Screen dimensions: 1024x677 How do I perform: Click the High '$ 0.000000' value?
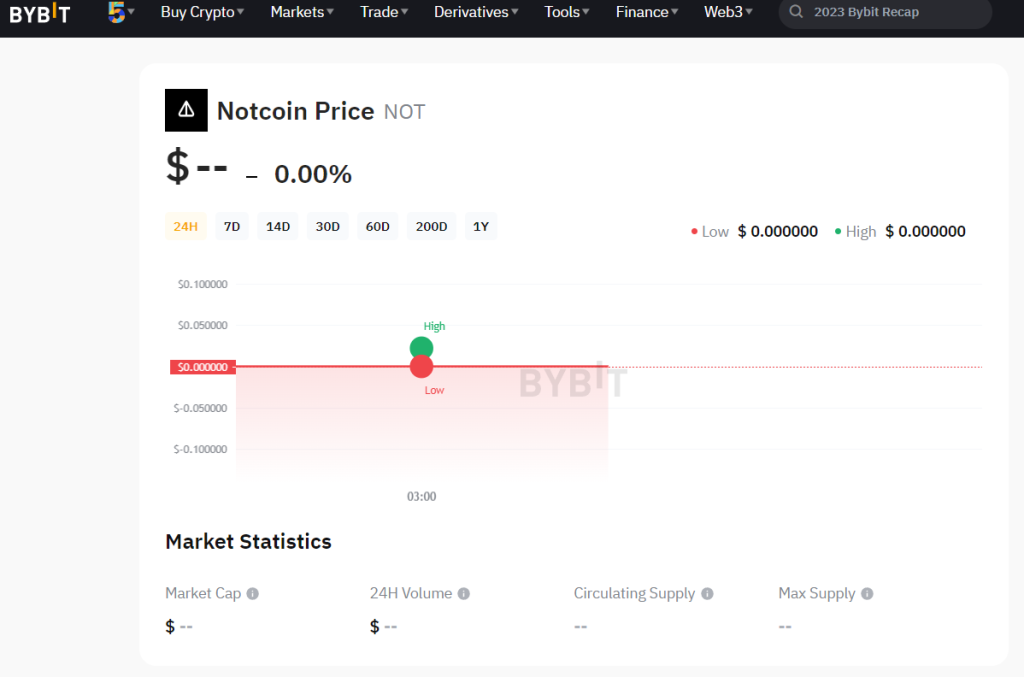click(925, 232)
